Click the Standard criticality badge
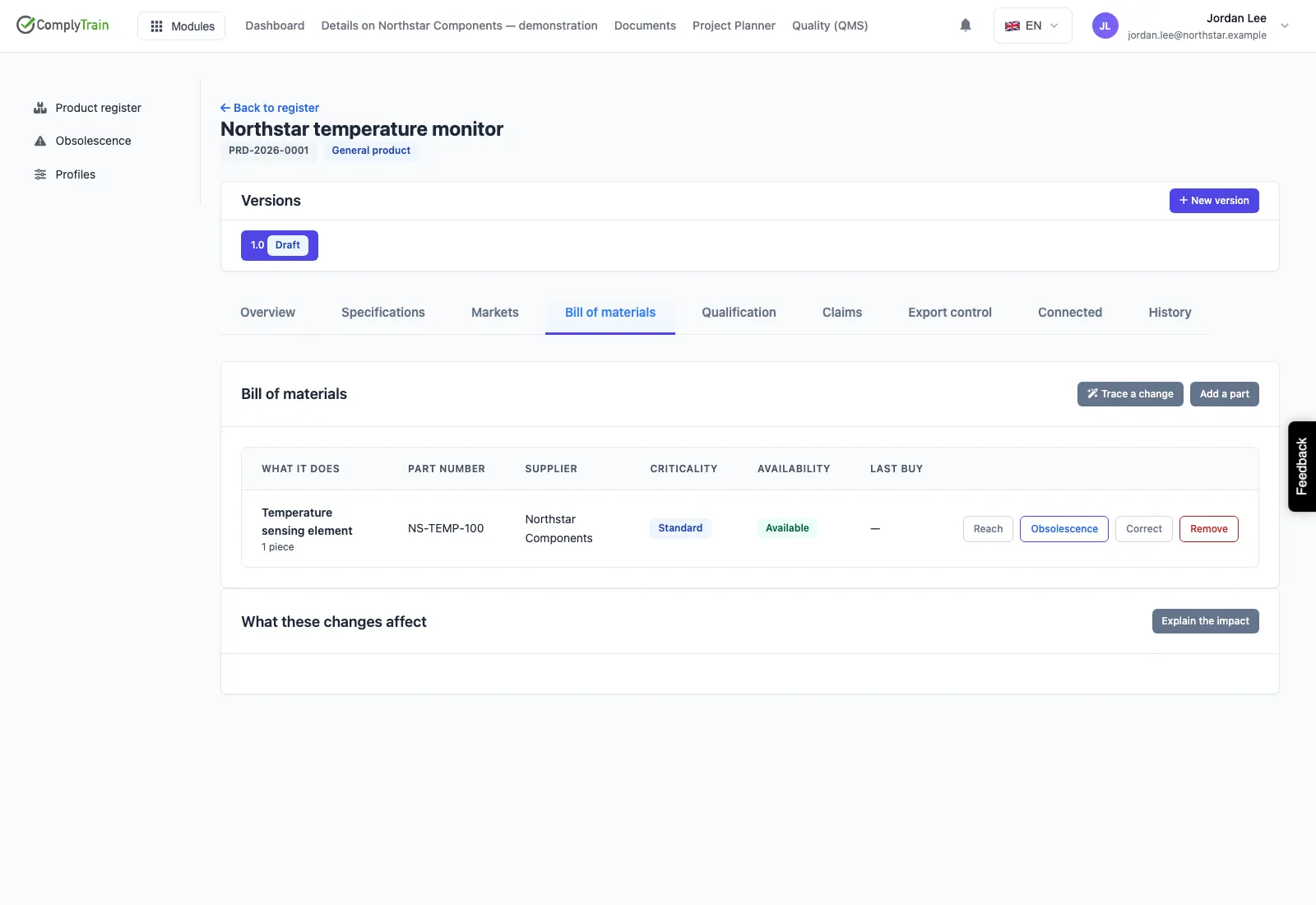The image size is (1316, 905). tap(680, 528)
